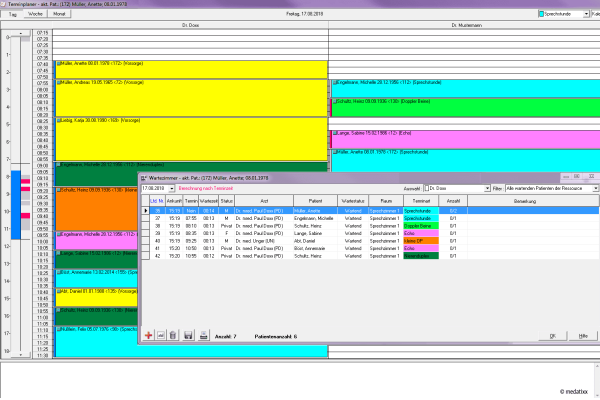Image resolution: width=600 pixels, height=400 pixels.
Task: Click the small icon on Schultz, Heinz Doppler Beine appointment
Action: point(335,101)
